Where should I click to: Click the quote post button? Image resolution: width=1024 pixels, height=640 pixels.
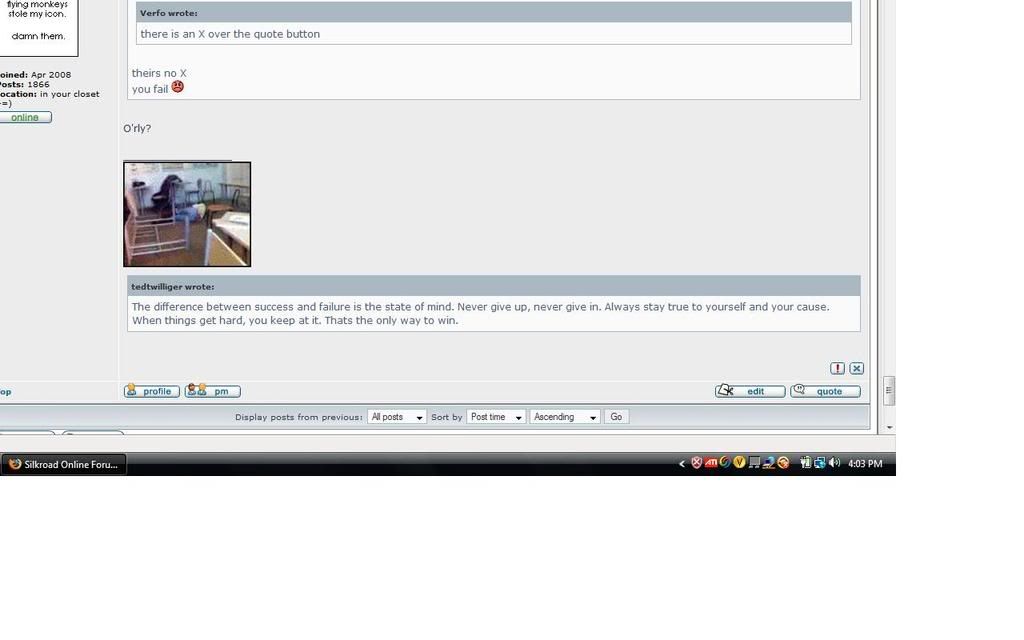(x=825, y=391)
